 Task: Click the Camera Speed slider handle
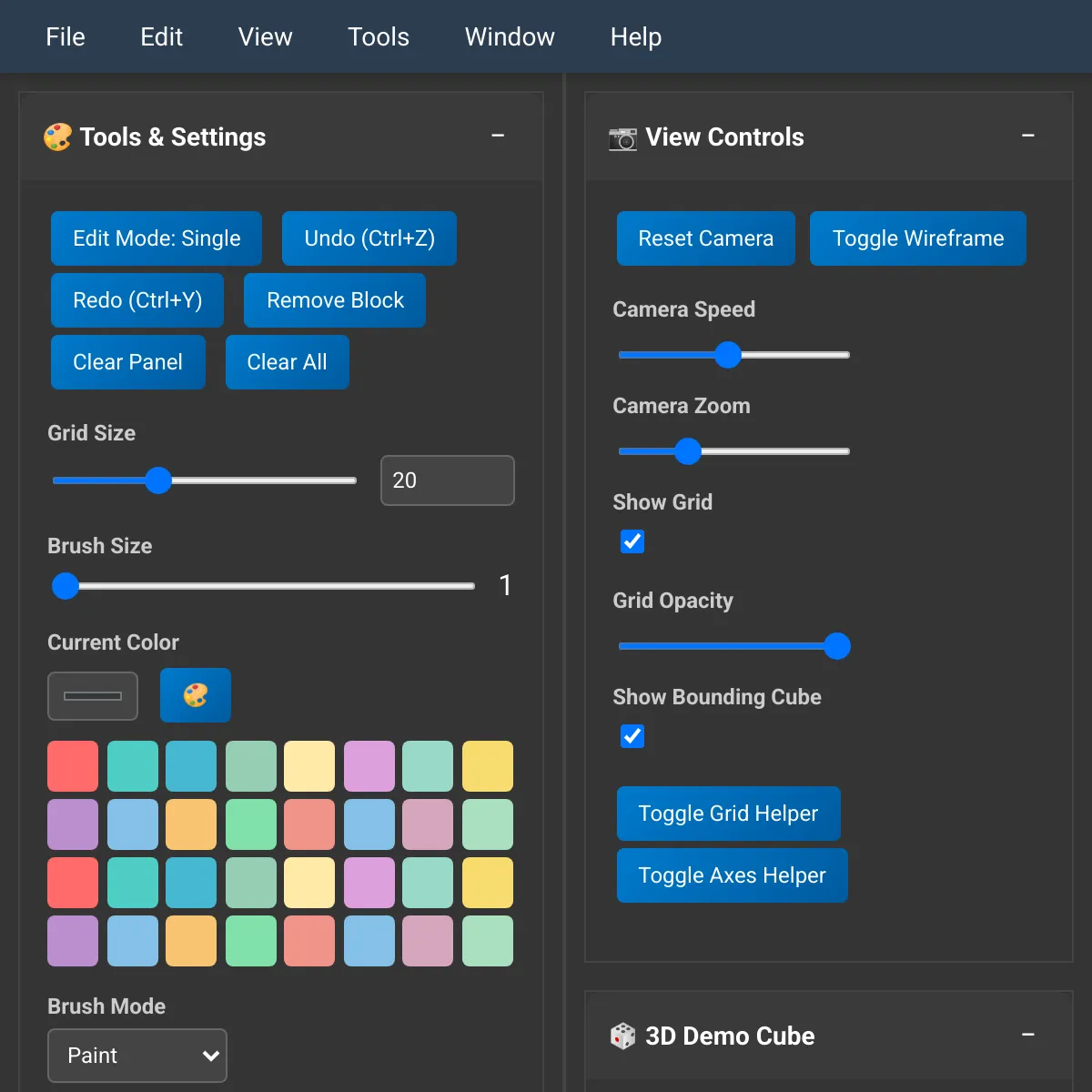tap(728, 355)
